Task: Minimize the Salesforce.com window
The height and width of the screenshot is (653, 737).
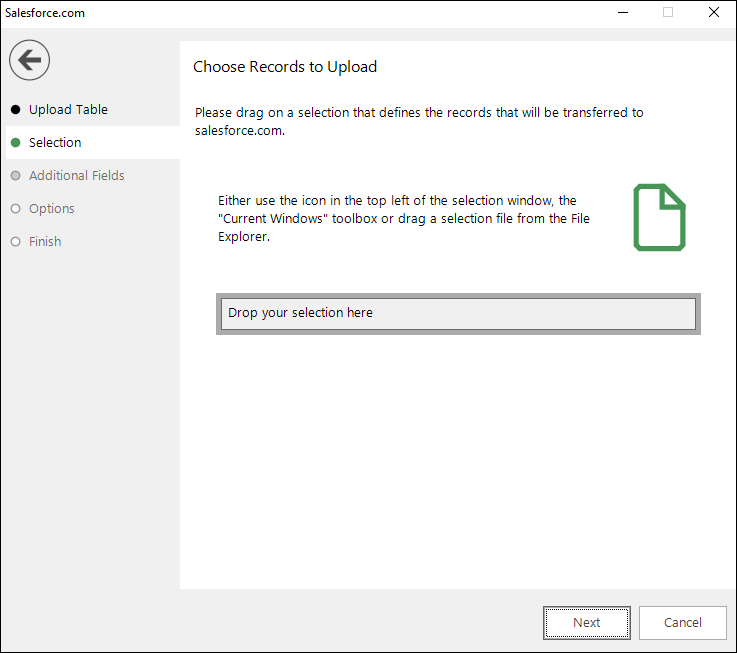Action: 623,13
